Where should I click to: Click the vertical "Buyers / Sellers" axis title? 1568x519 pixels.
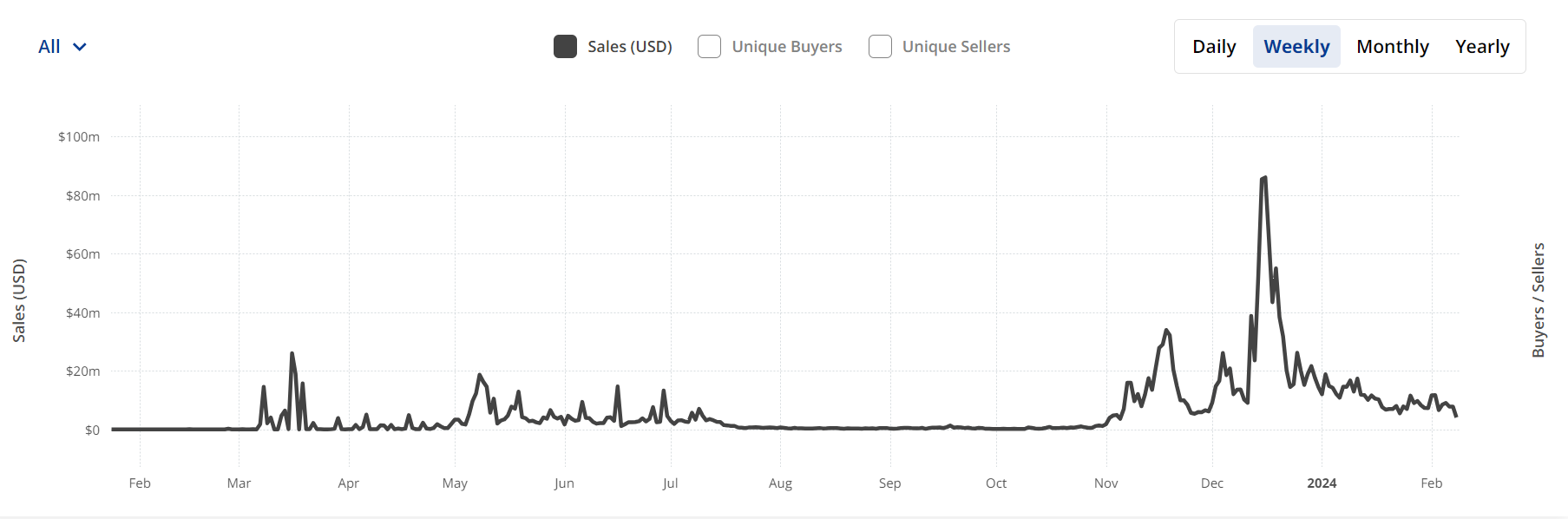pos(1538,300)
